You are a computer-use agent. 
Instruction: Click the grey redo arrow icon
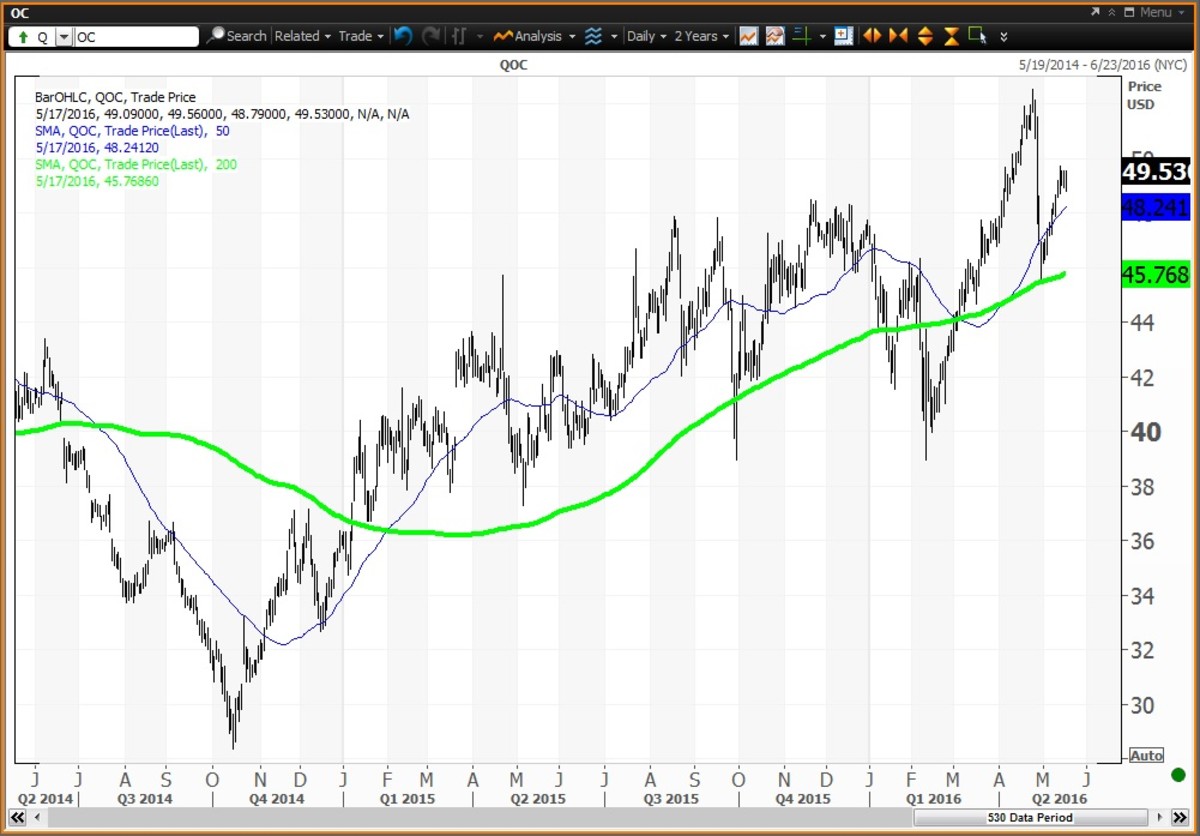pyautogui.click(x=431, y=36)
